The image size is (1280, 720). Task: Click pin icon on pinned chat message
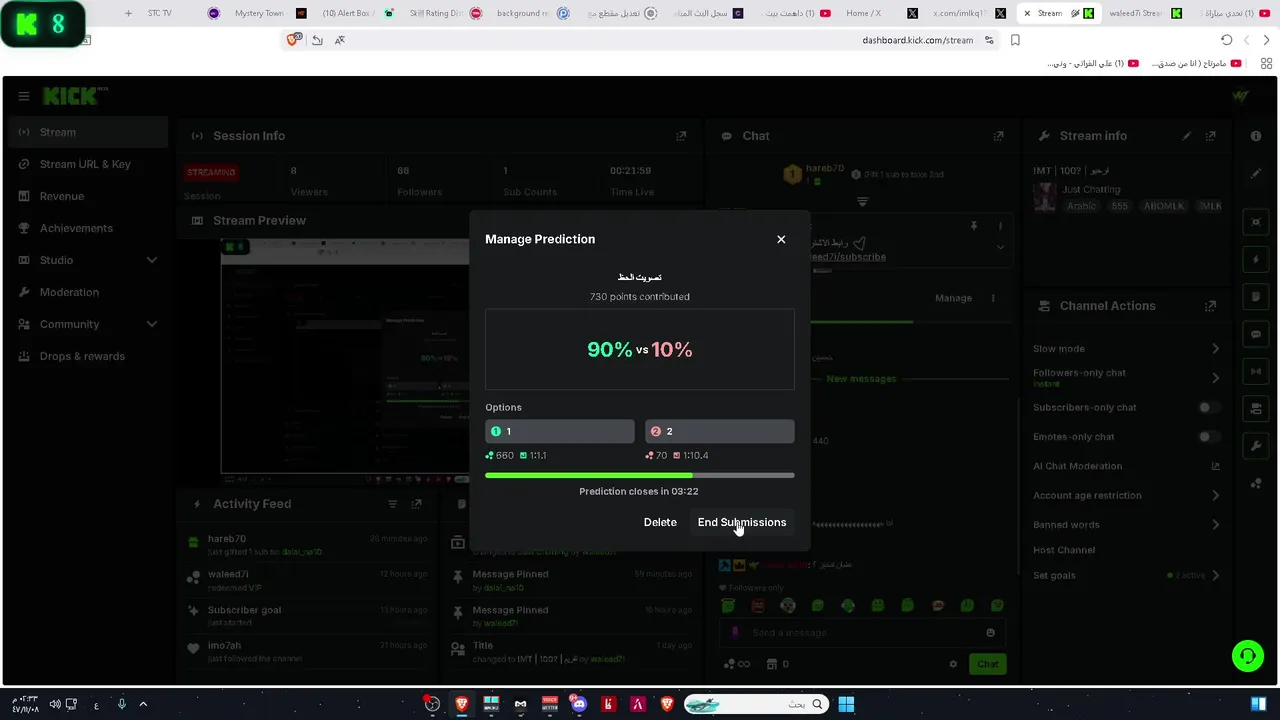point(974,226)
